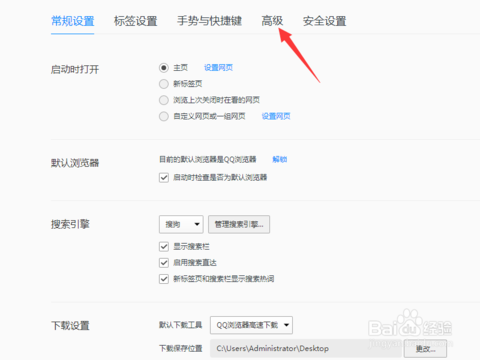Open the 搜狗 search engine dropdown
480x360 pixels.
(x=181, y=224)
